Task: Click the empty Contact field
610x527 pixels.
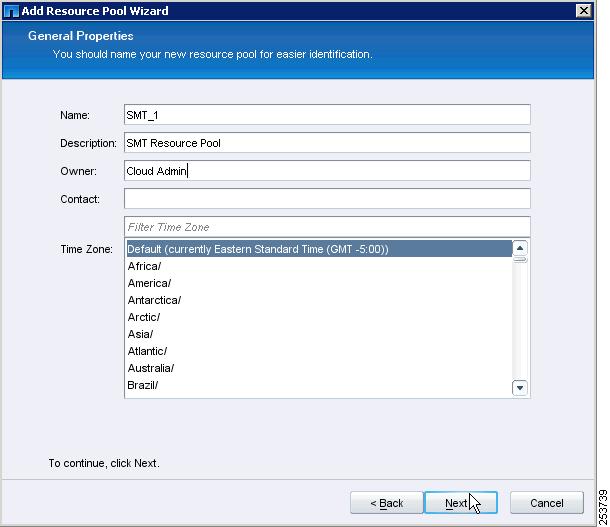Action: point(327,199)
